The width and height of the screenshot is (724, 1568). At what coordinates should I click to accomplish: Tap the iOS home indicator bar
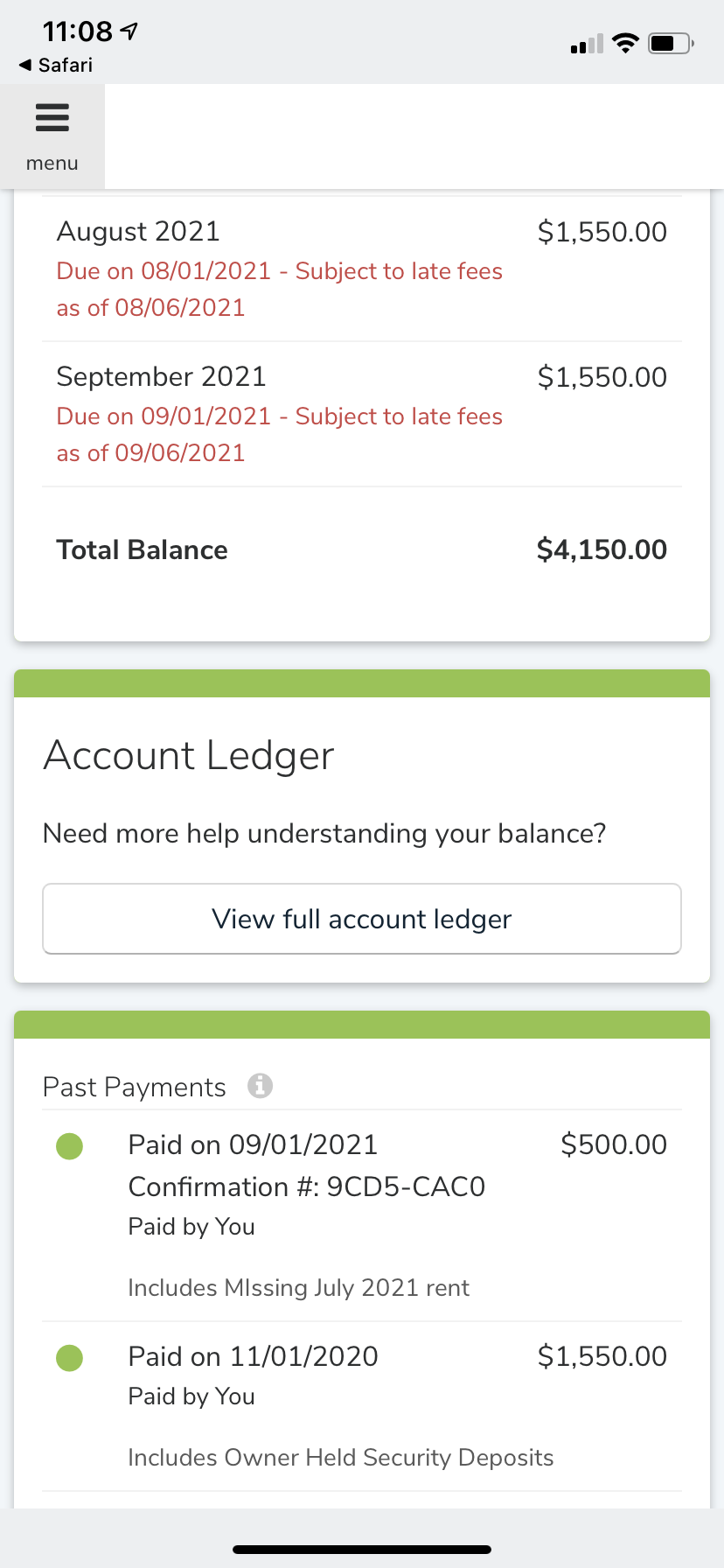(x=362, y=1549)
